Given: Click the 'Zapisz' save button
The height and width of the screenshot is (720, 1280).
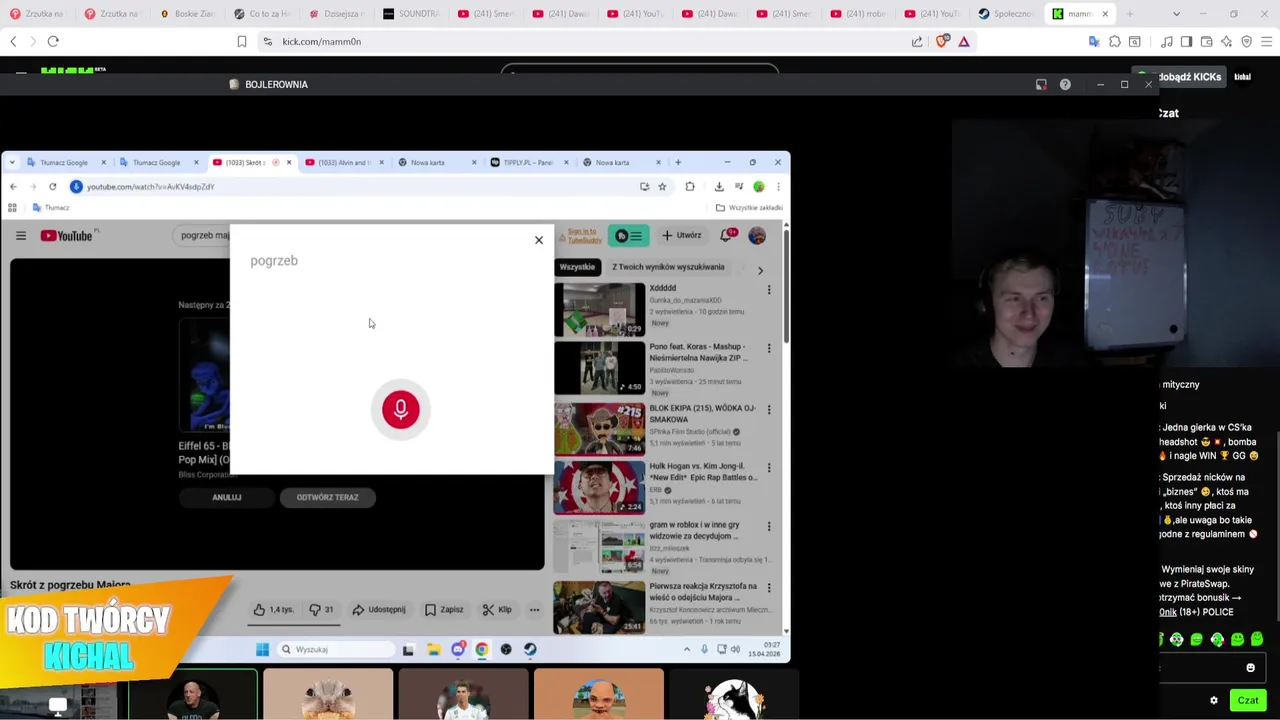Looking at the screenshot, I should (444, 610).
